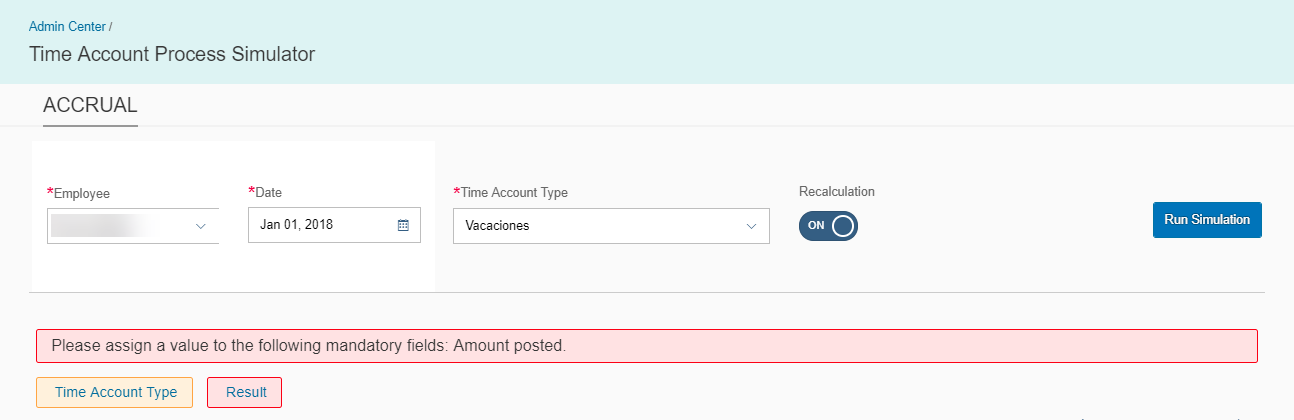
Task: Click the round knob on Recalculation toggle
Action: 843,225
